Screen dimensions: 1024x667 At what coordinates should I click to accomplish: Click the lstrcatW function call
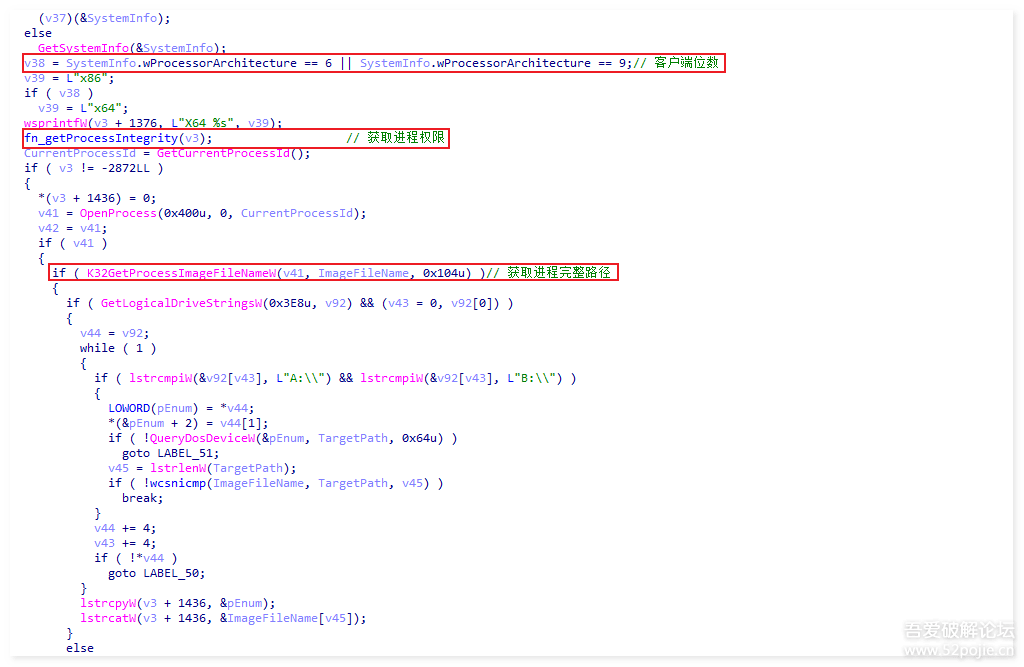(108, 618)
